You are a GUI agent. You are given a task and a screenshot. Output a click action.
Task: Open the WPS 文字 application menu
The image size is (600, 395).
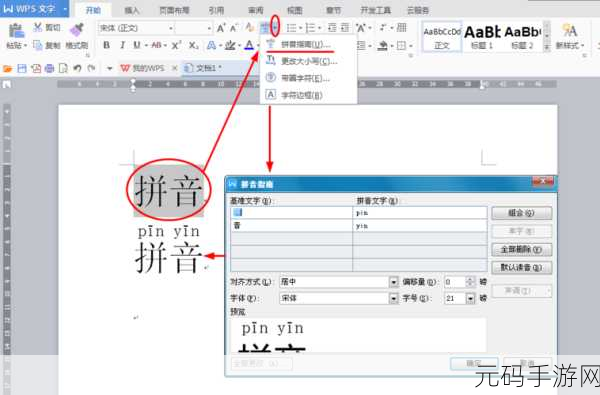coord(34,8)
